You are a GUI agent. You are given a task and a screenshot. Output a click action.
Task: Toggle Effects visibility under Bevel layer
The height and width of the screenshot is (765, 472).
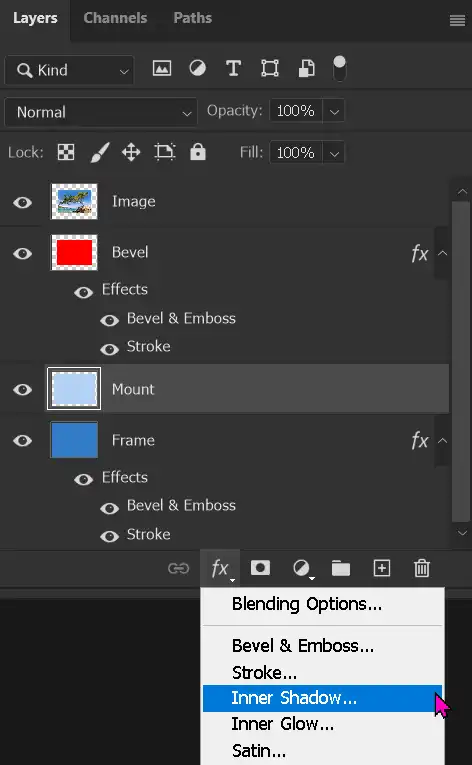[x=83, y=292]
